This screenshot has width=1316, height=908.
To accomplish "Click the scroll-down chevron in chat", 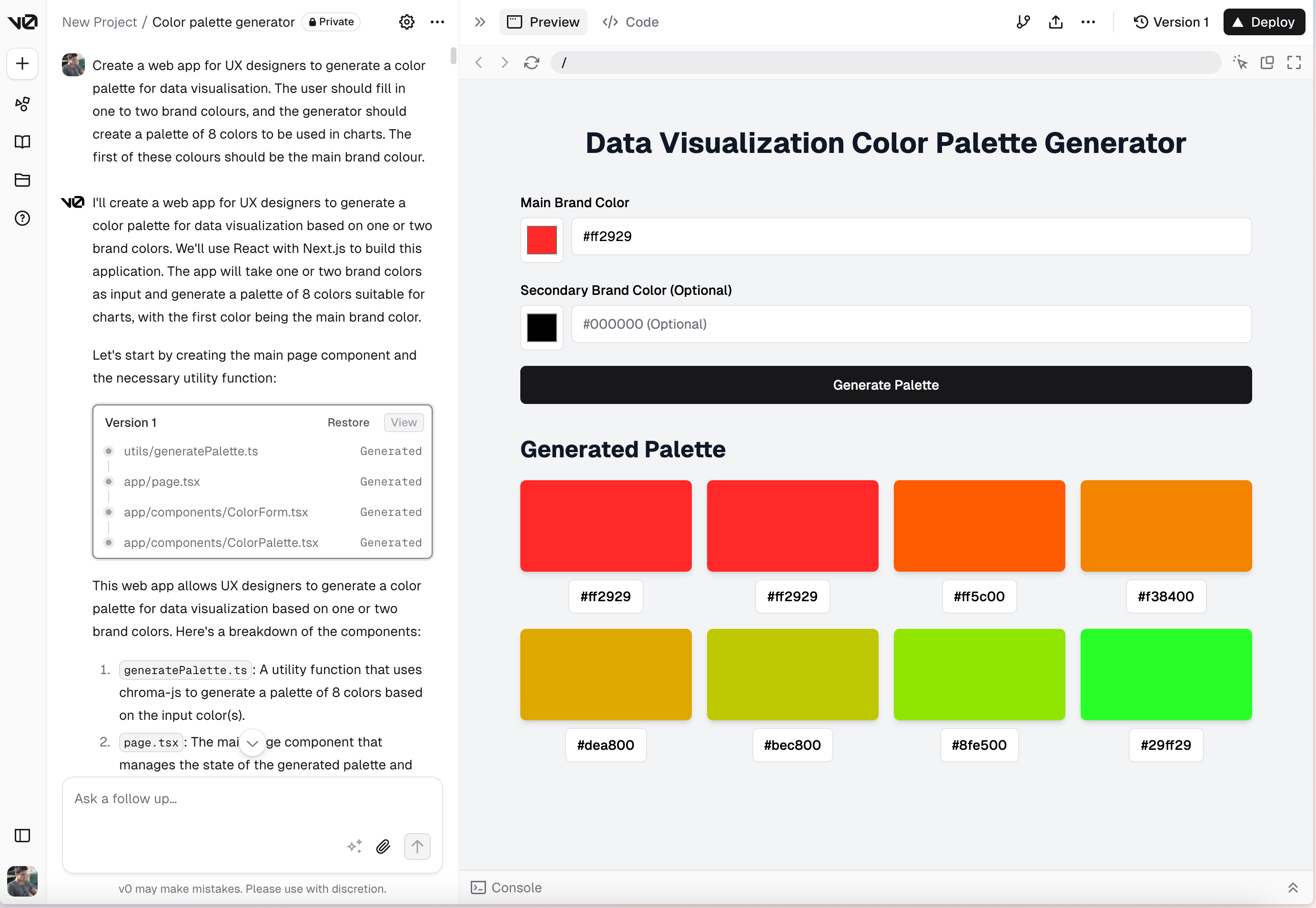I will pos(252,743).
